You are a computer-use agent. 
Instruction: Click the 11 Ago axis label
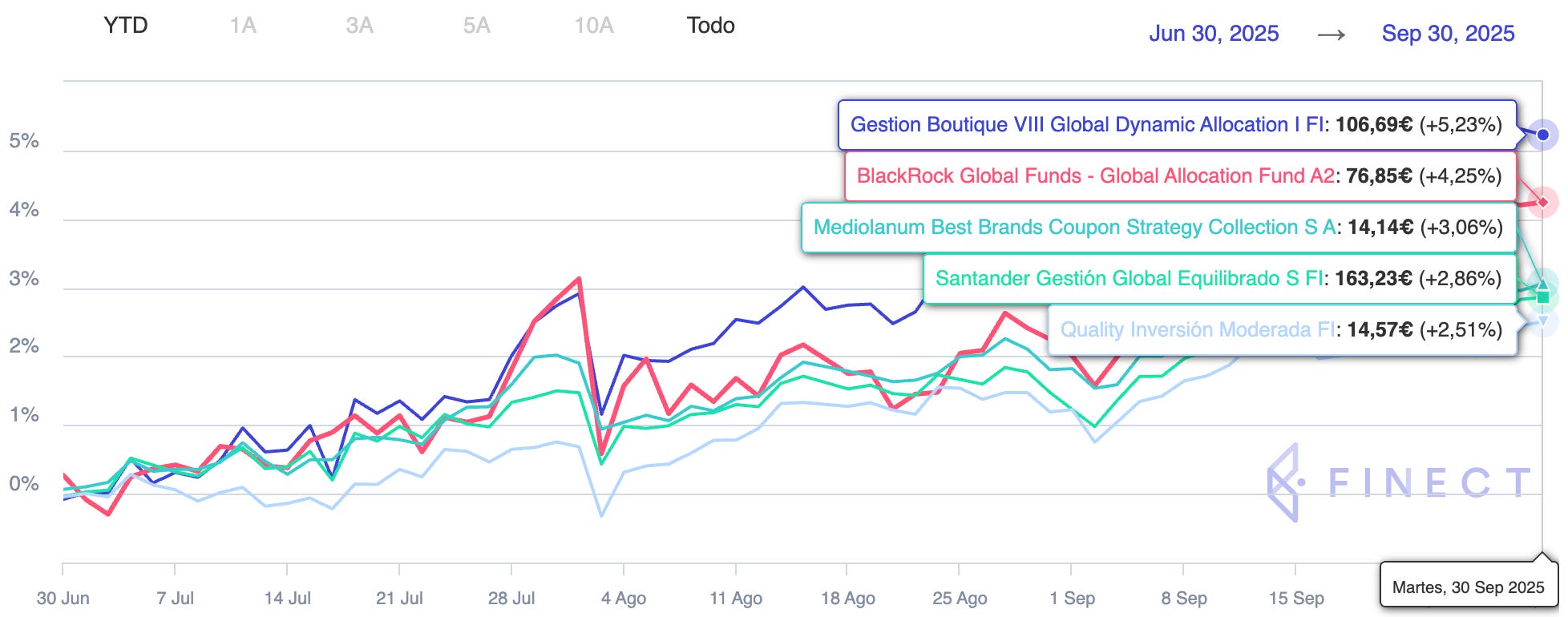tap(736, 599)
